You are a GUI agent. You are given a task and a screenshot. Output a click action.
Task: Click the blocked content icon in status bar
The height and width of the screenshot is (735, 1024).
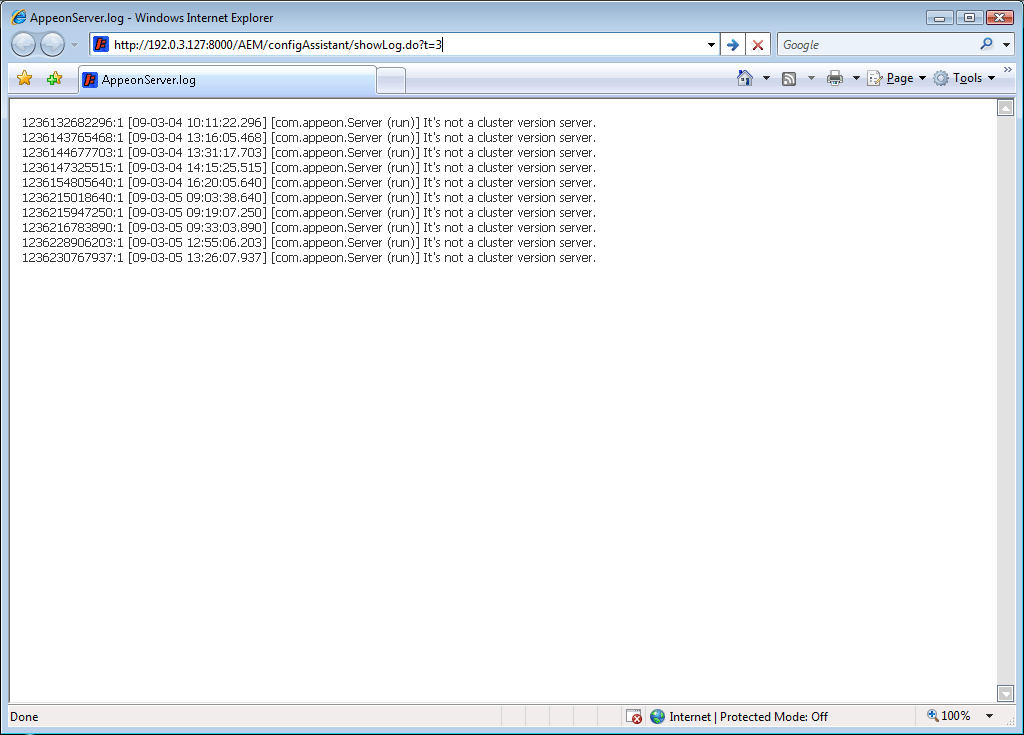click(634, 716)
